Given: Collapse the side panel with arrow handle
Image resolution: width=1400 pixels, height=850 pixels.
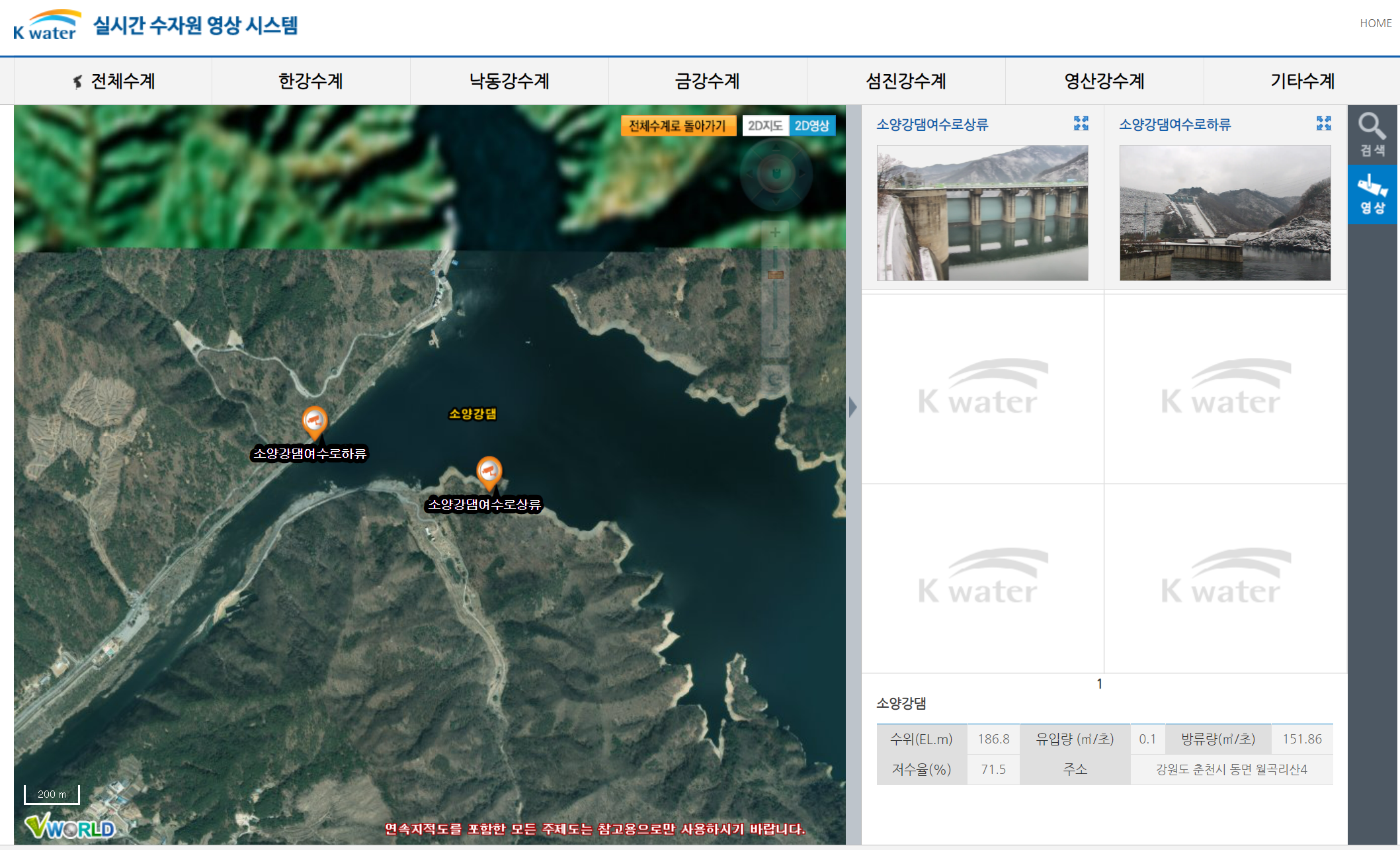Looking at the screenshot, I should 853,407.
